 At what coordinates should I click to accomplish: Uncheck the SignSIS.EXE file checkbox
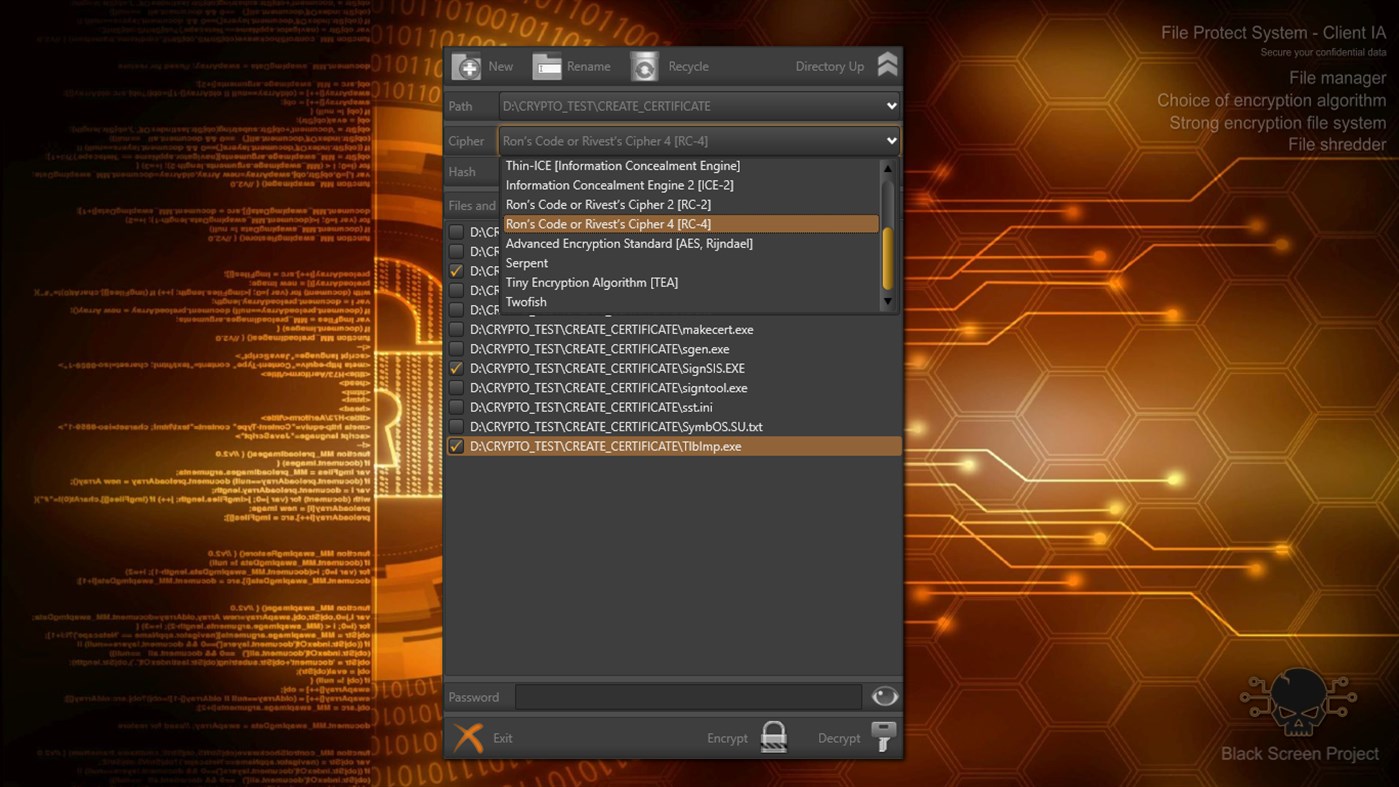[x=456, y=368]
